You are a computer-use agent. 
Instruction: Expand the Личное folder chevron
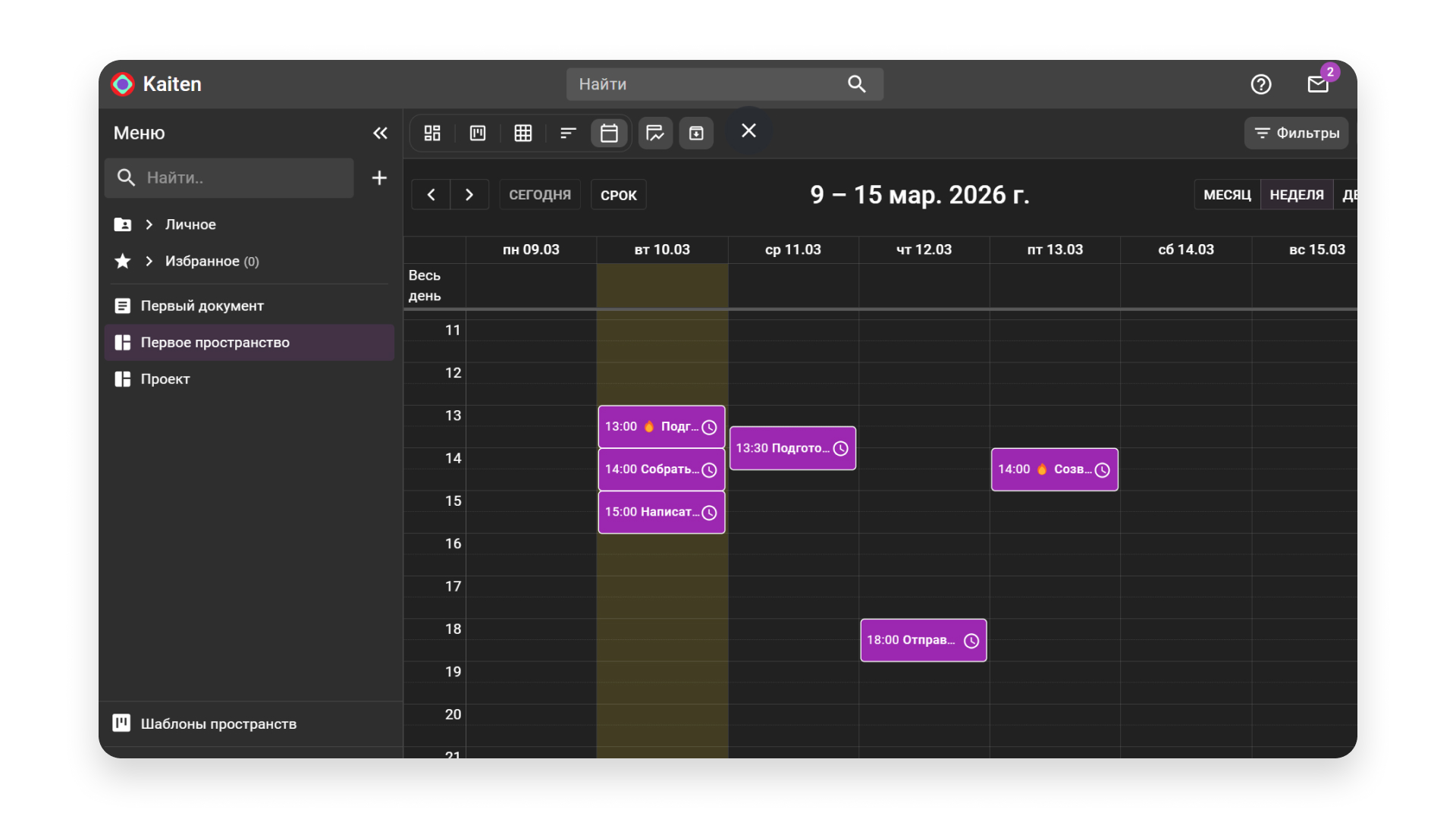(x=149, y=224)
